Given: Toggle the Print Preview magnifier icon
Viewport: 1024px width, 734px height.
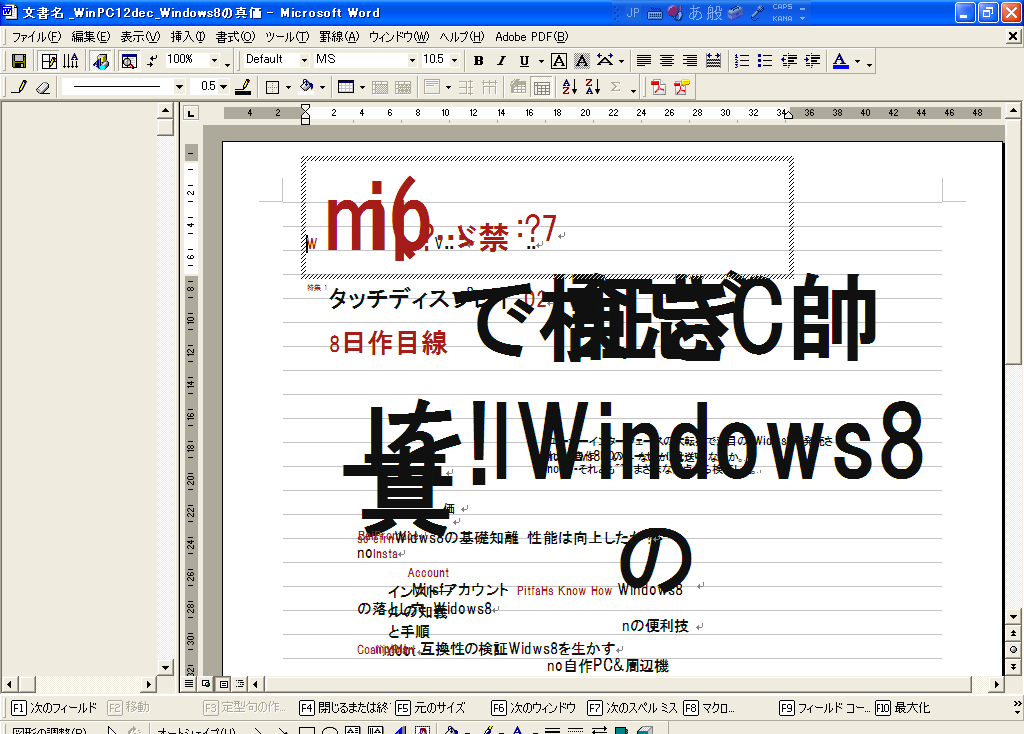Looking at the screenshot, I should pos(129,61).
